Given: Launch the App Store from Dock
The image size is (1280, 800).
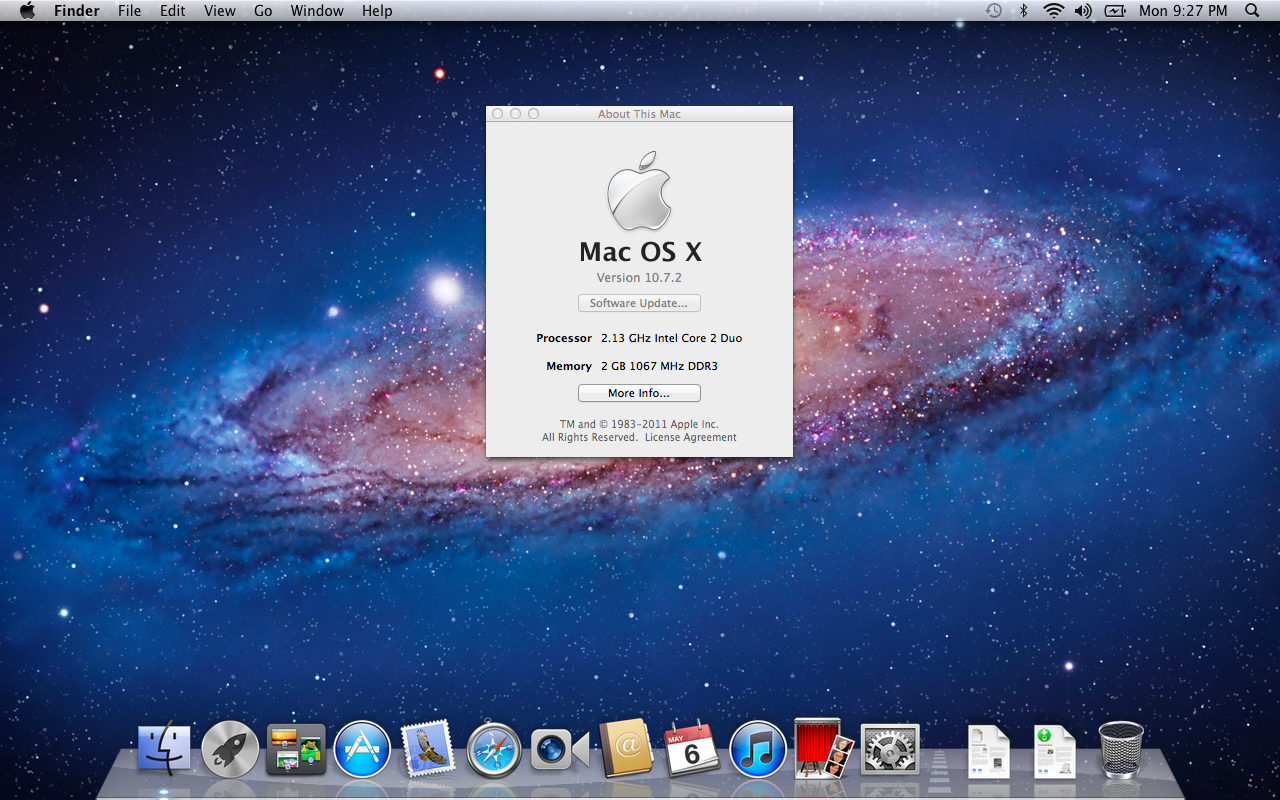Looking at the screenshot, I should [362, 749].
